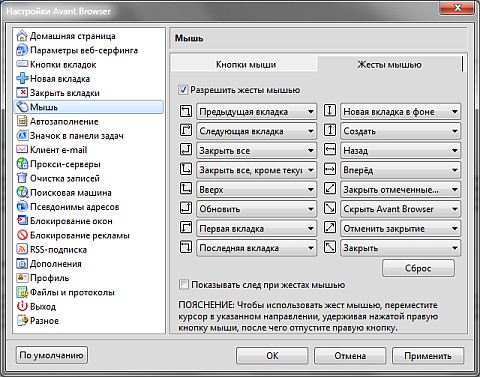480x377 pixels.
Task: Open the Предыдущая вкладка dropdown
Action: (256, 112)
